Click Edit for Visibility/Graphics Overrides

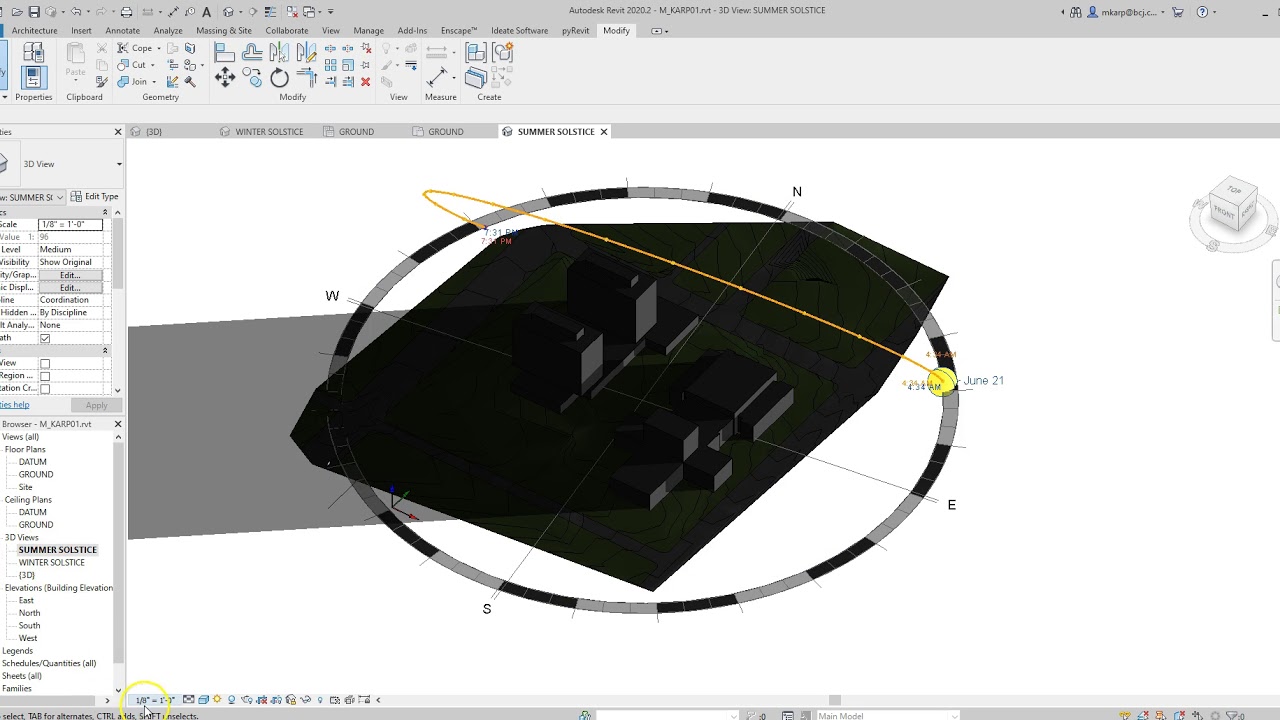[x=70, y=275]
